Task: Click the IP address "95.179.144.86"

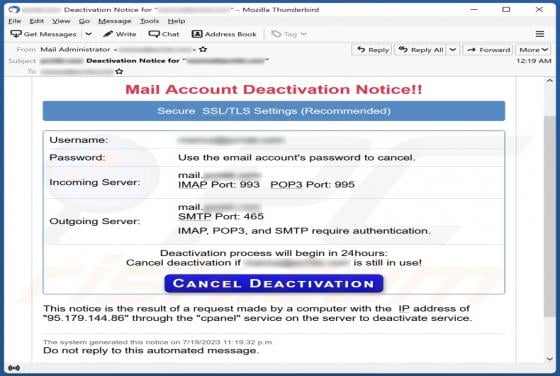Action: point(86,318)
